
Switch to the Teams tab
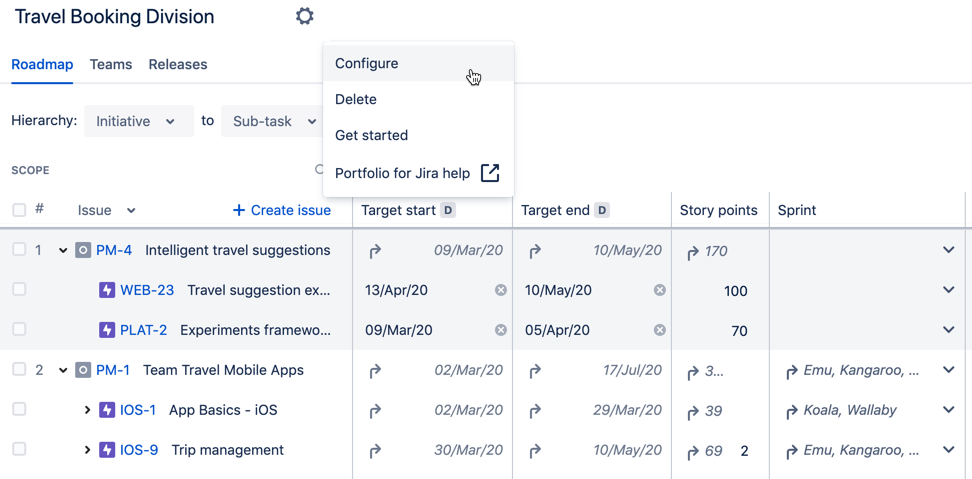tap(111, 64)
